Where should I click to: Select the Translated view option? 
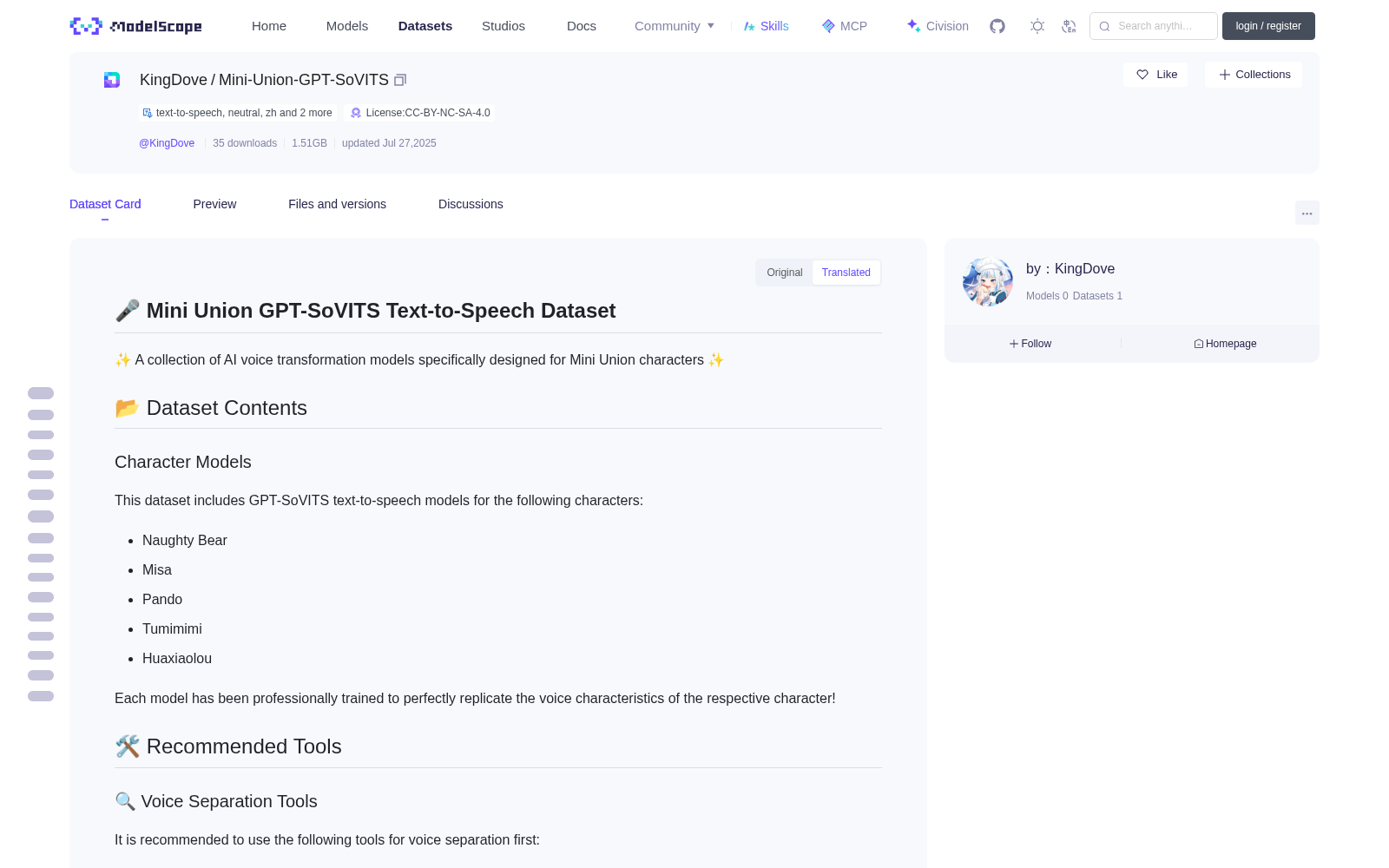click(x=846, y=273)
